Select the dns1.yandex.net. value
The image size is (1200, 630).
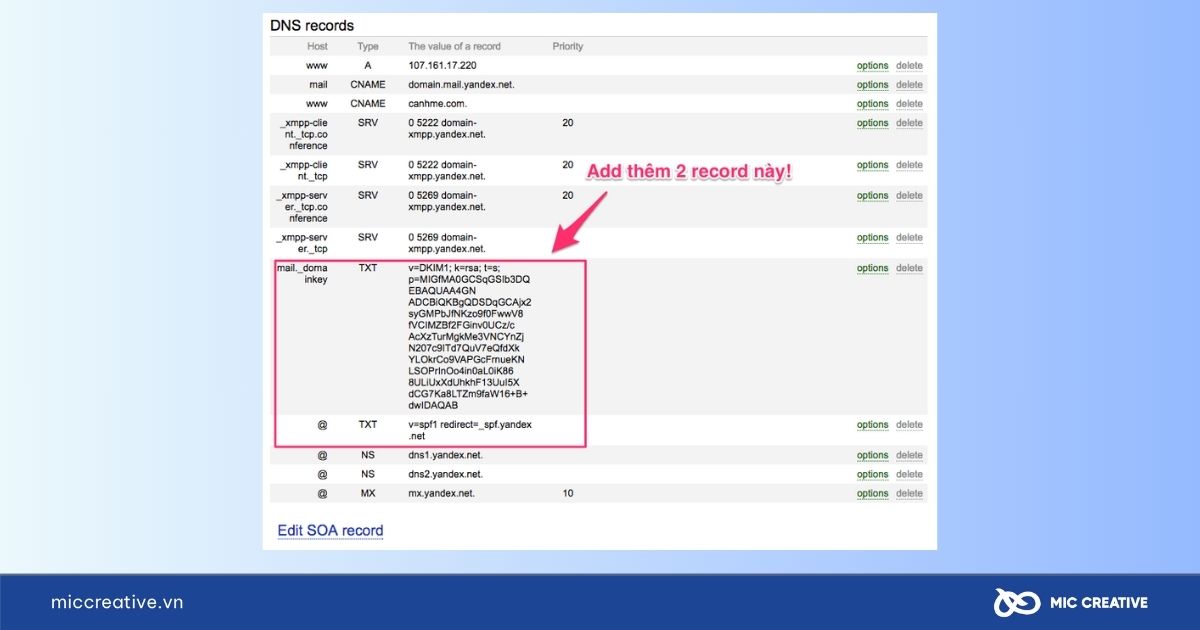click(445, 455)
